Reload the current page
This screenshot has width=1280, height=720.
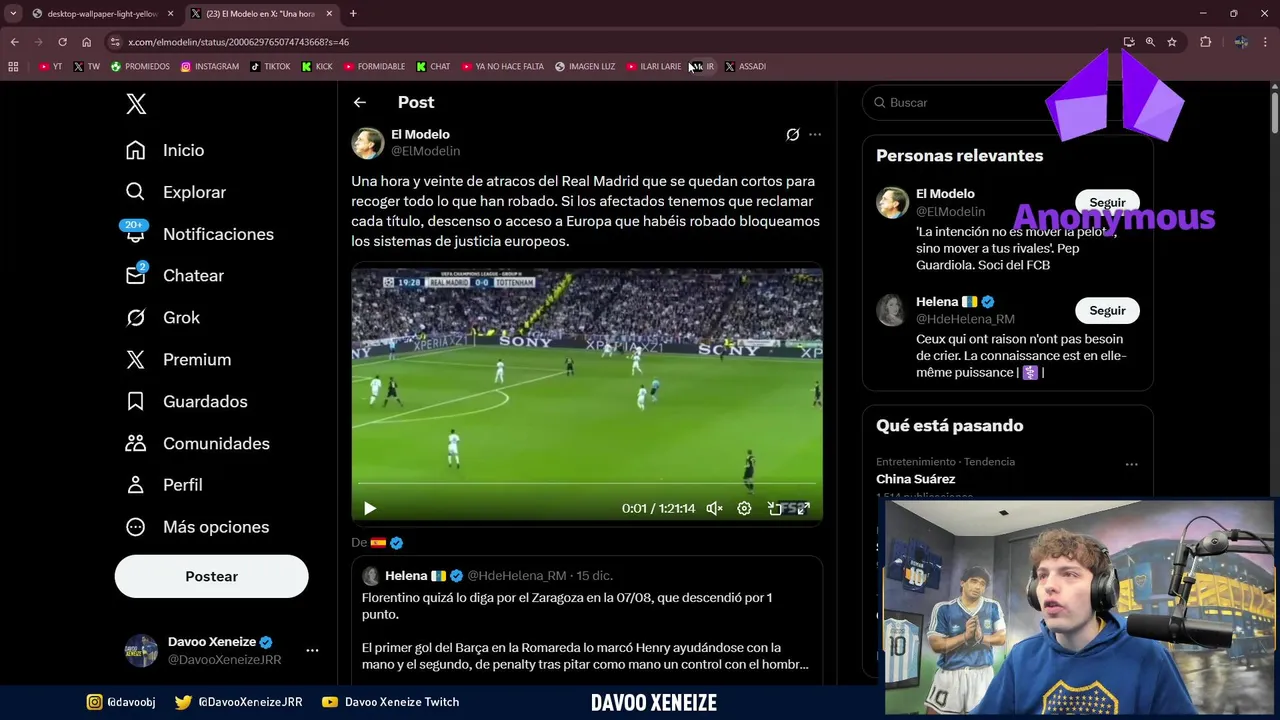(x=62, y=42)
